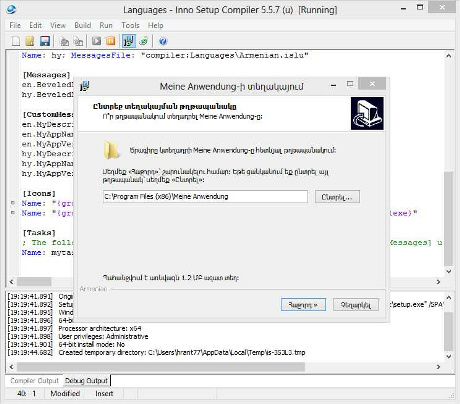Screen dimensions: 460x404
Task: Open the Tools menu
Action: (130, 25)
